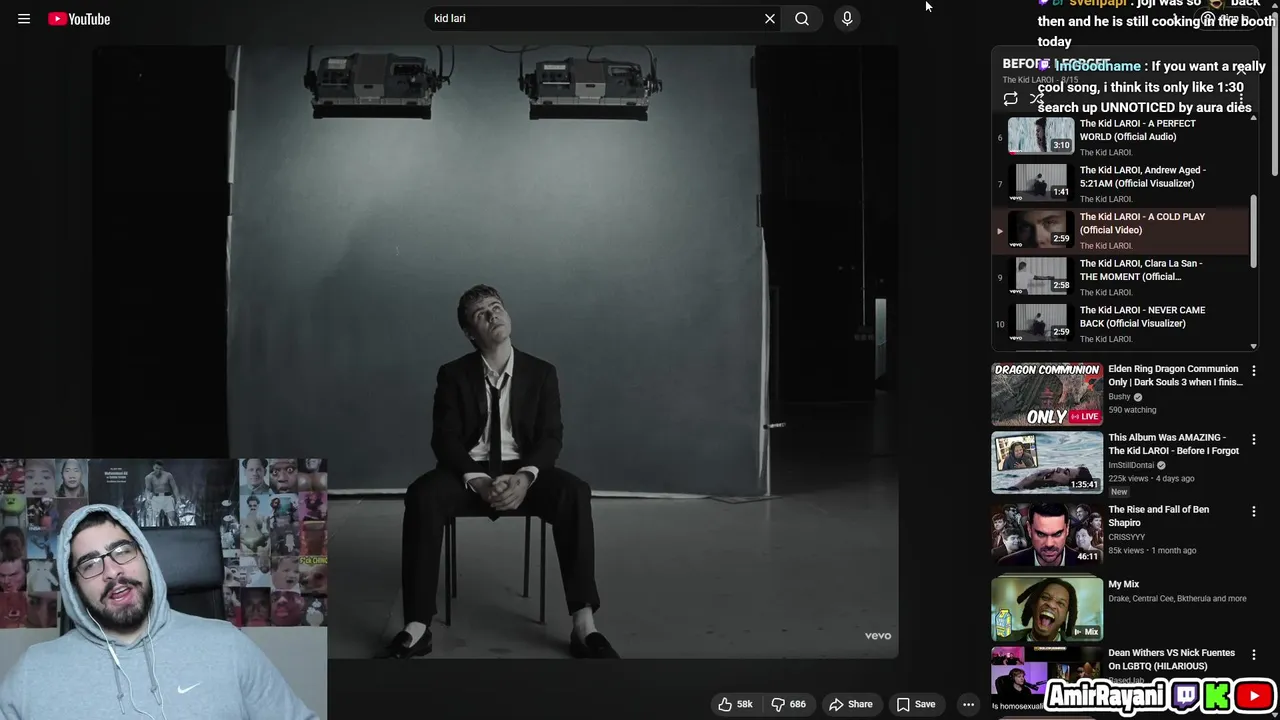
Task: Click the 686 dislike count
Action: [797, 704]
